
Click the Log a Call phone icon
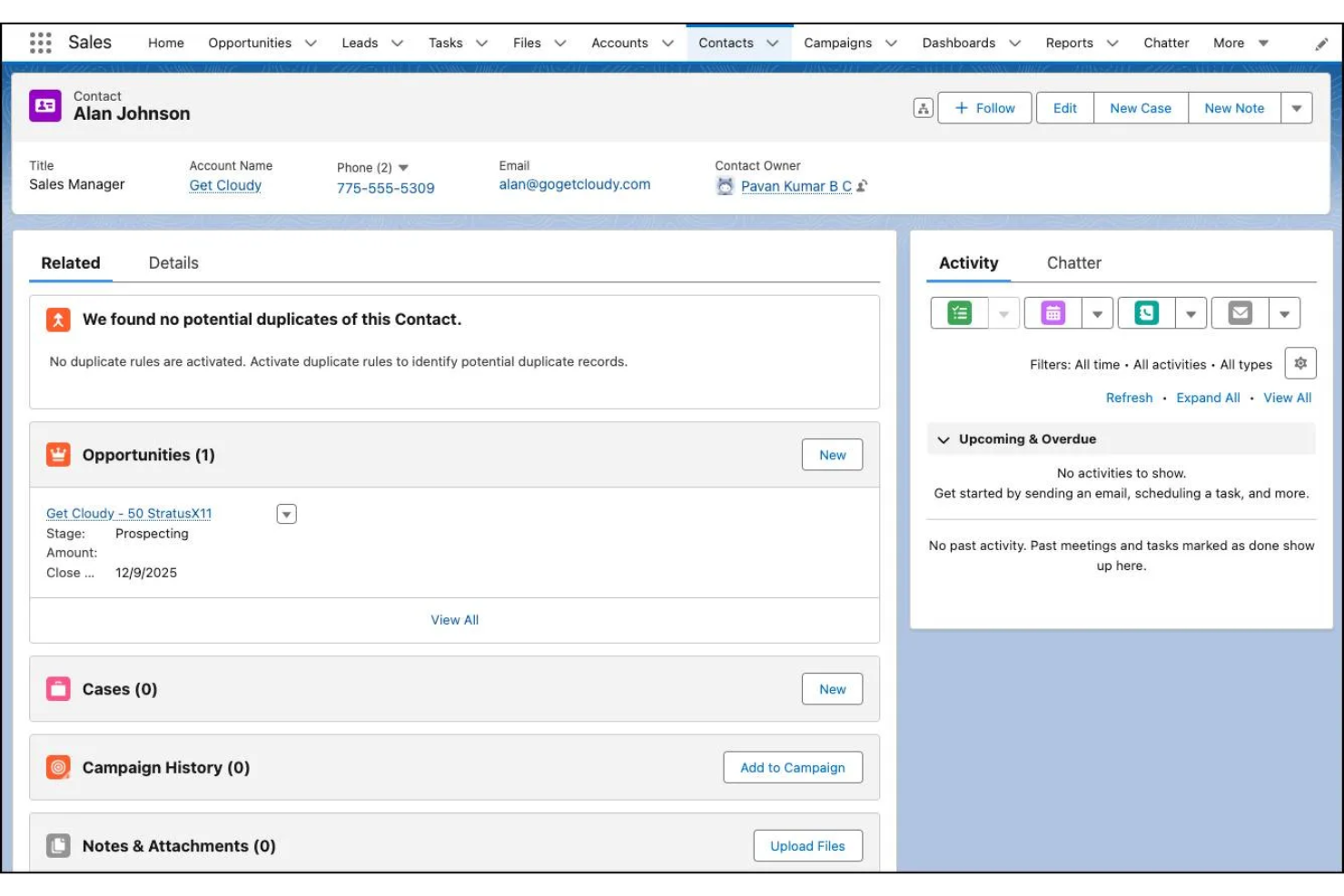point(1146,313)
